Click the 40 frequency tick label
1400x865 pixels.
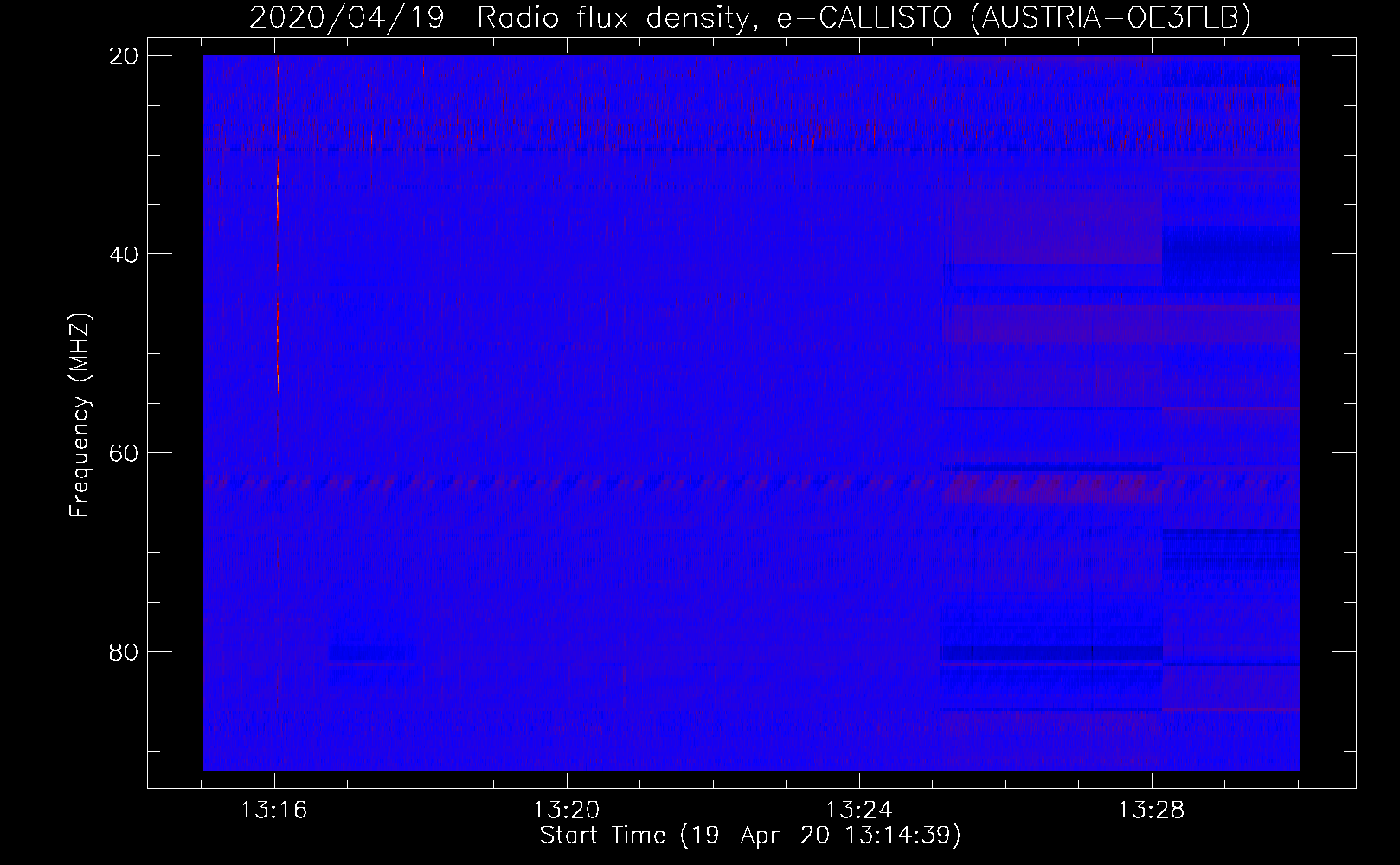[124, 254]
